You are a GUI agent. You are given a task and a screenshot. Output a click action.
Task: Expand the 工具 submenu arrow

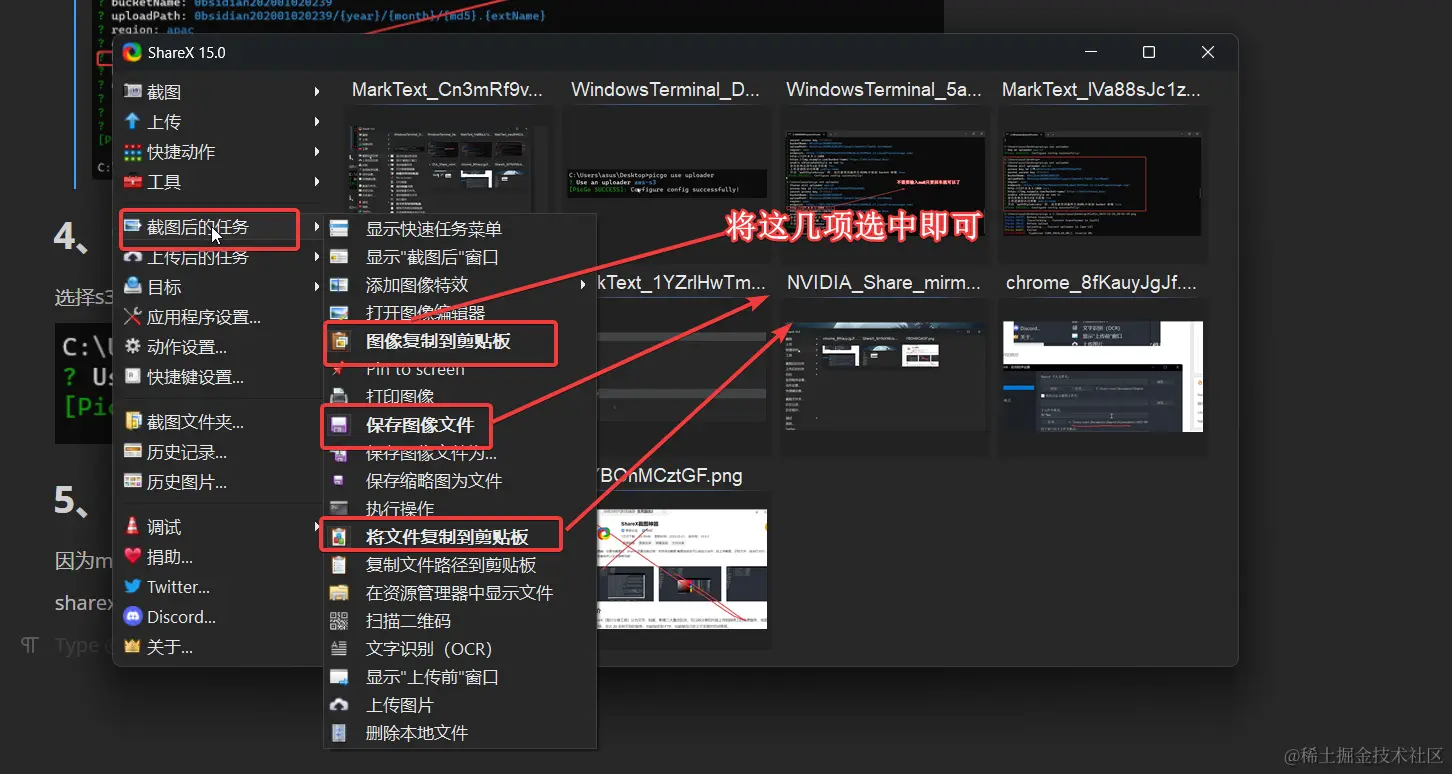[x=317, y=182]
